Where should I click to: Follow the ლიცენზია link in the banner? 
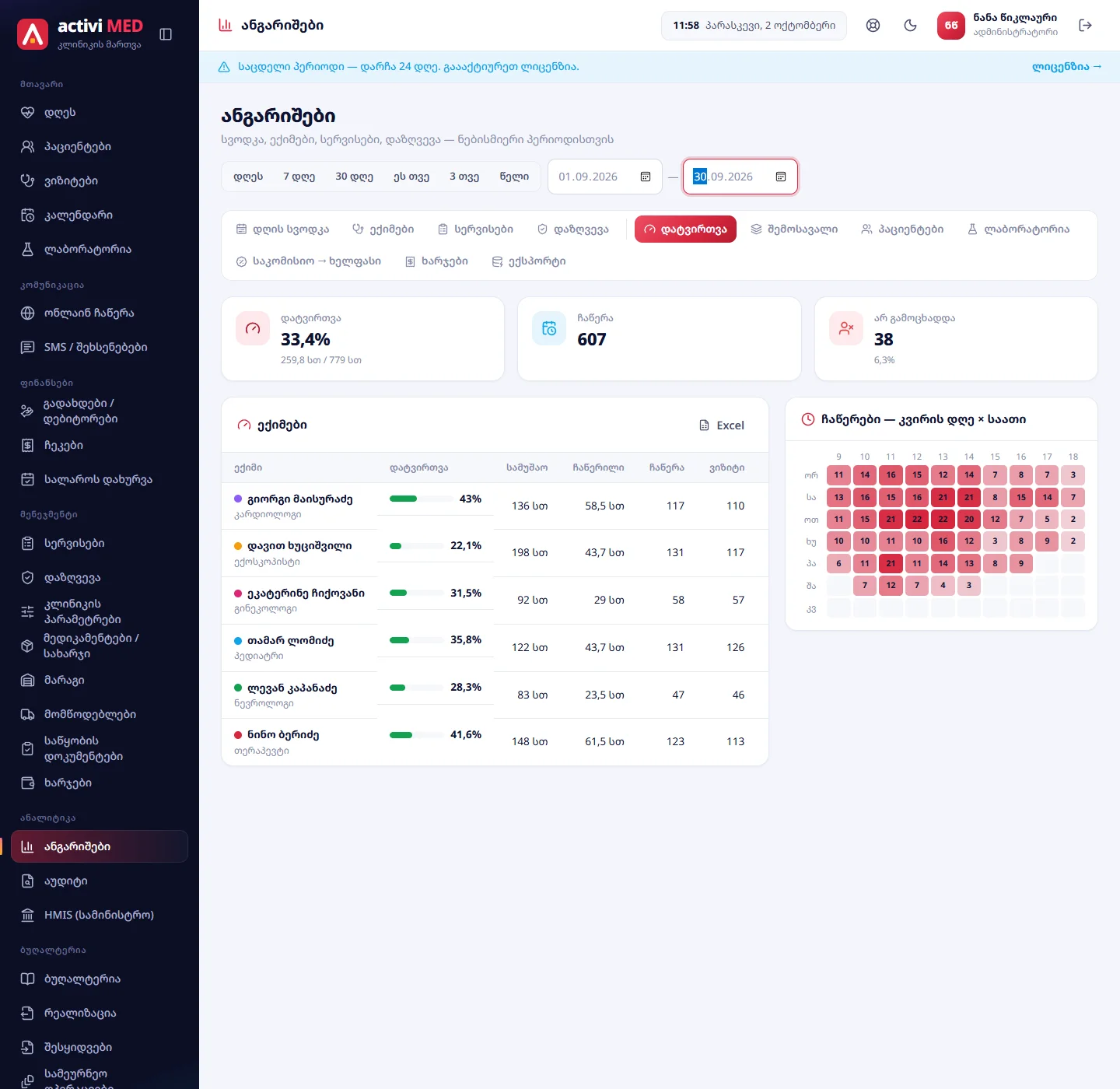(1067, 67)
